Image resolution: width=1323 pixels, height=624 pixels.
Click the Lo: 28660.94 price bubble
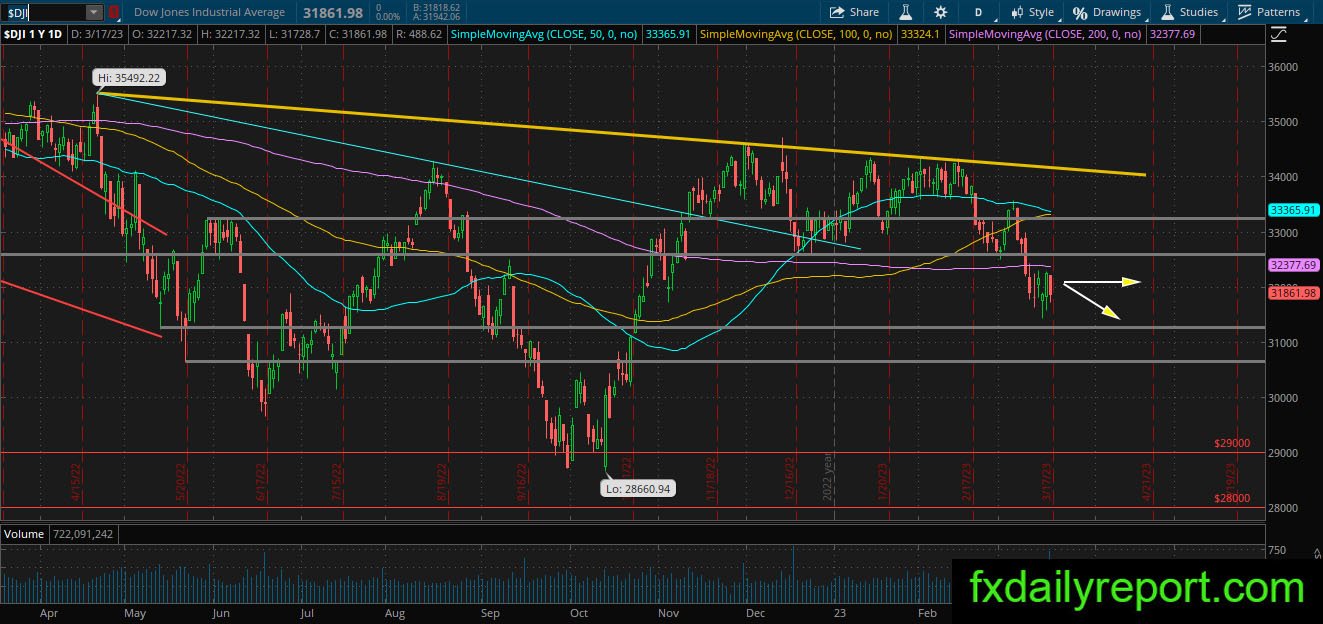(637, 489)
